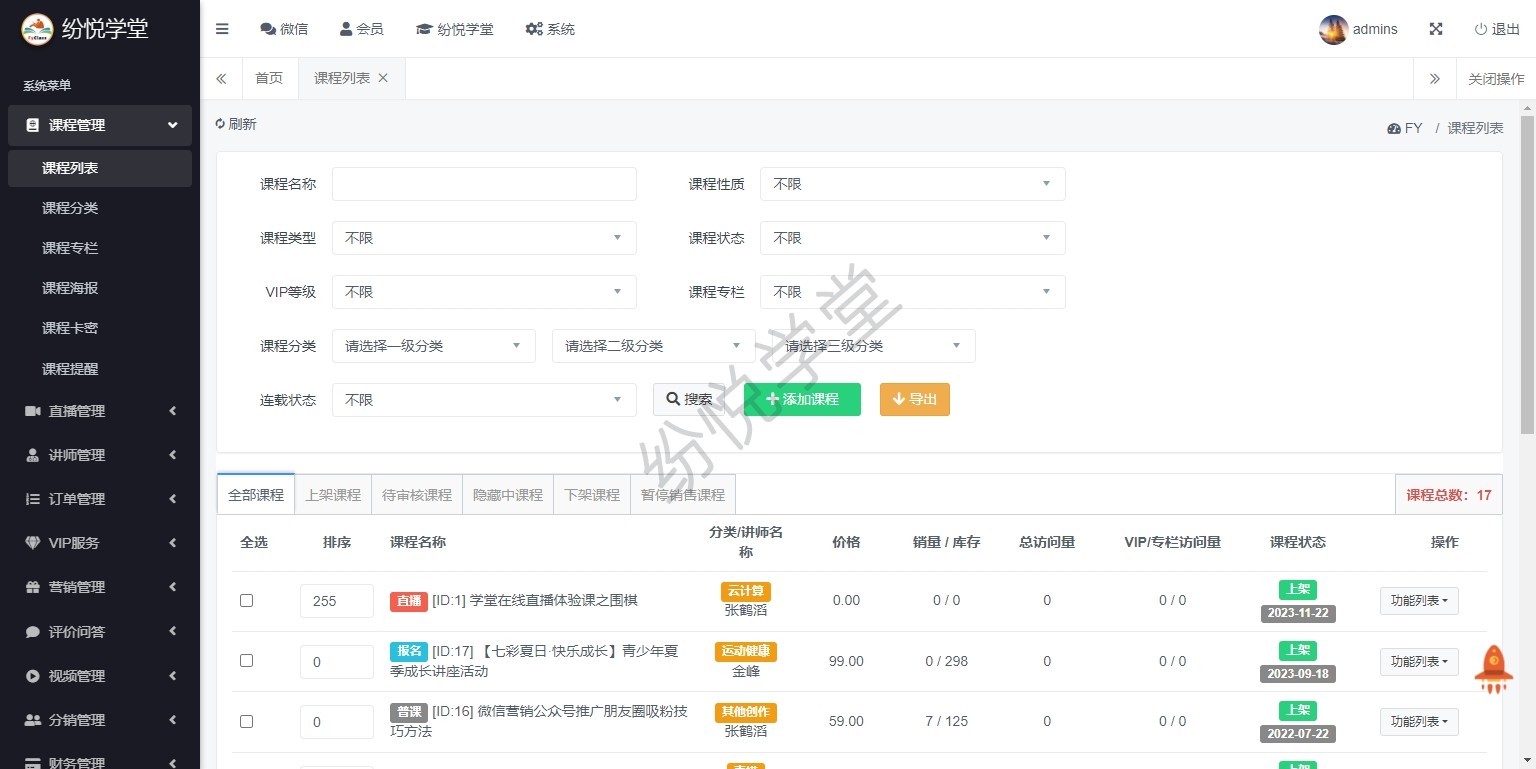The image size is (1536, 769).
Task: Switch to the 上架课程 tab
Action: coord(333,495)
